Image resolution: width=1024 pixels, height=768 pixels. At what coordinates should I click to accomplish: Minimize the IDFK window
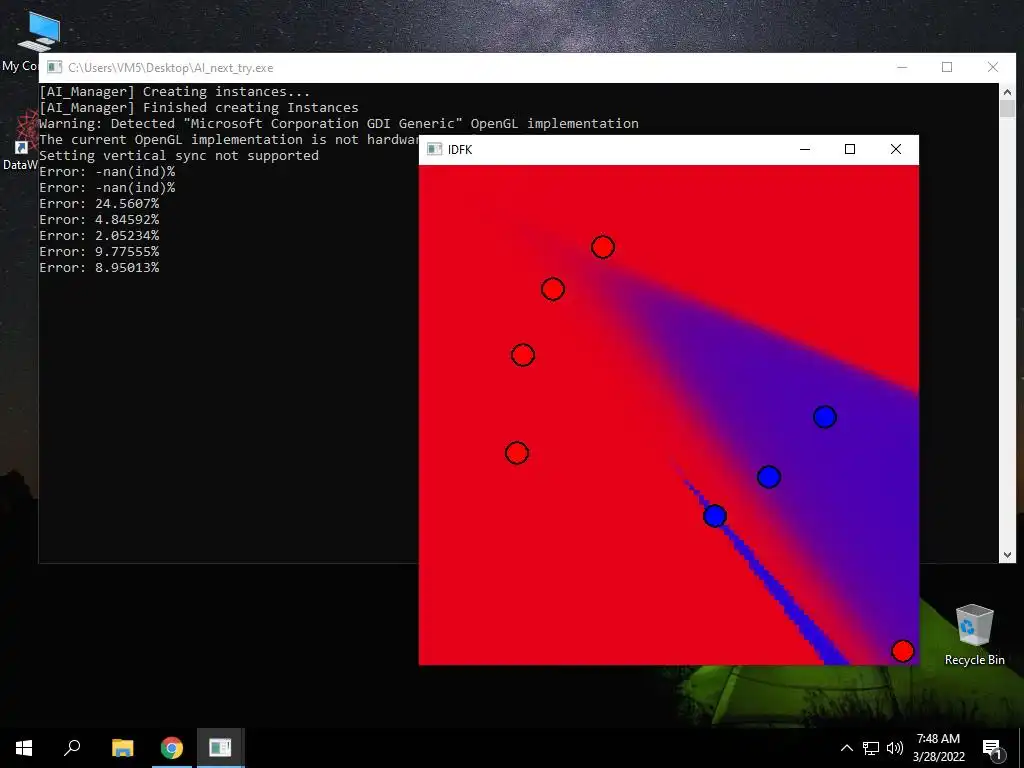point(805,150)
